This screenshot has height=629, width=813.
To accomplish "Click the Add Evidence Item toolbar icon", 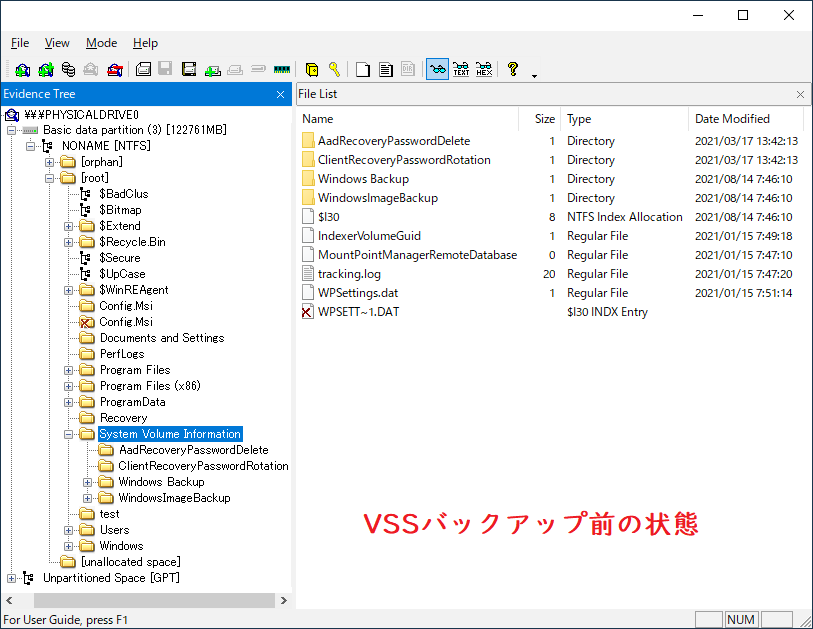I will [22, 69].
